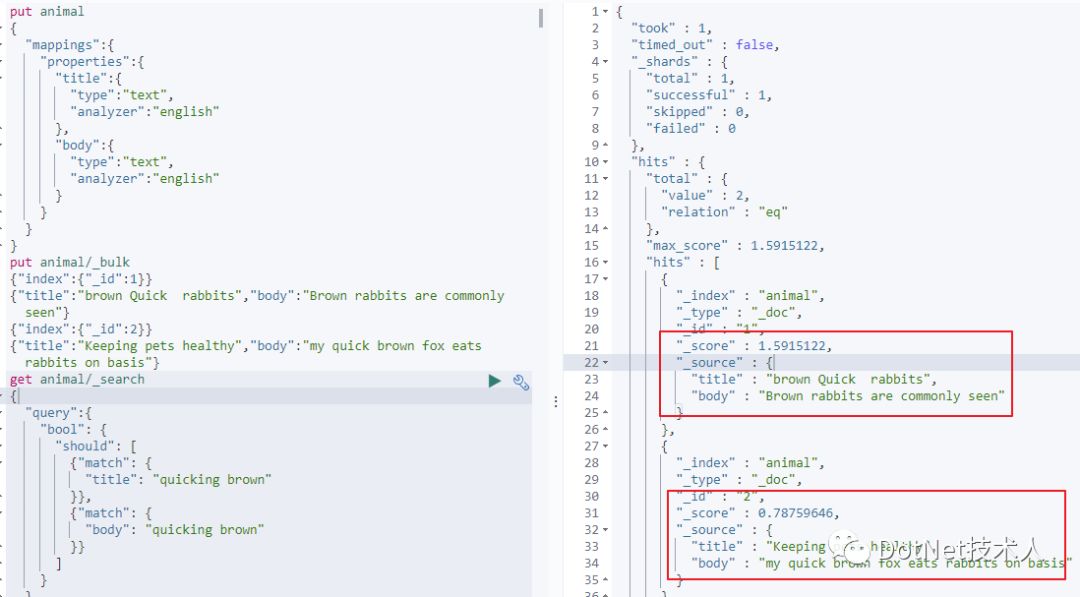
Task: Click the "query":{ line in the request
Action: (x=59, y=413)
